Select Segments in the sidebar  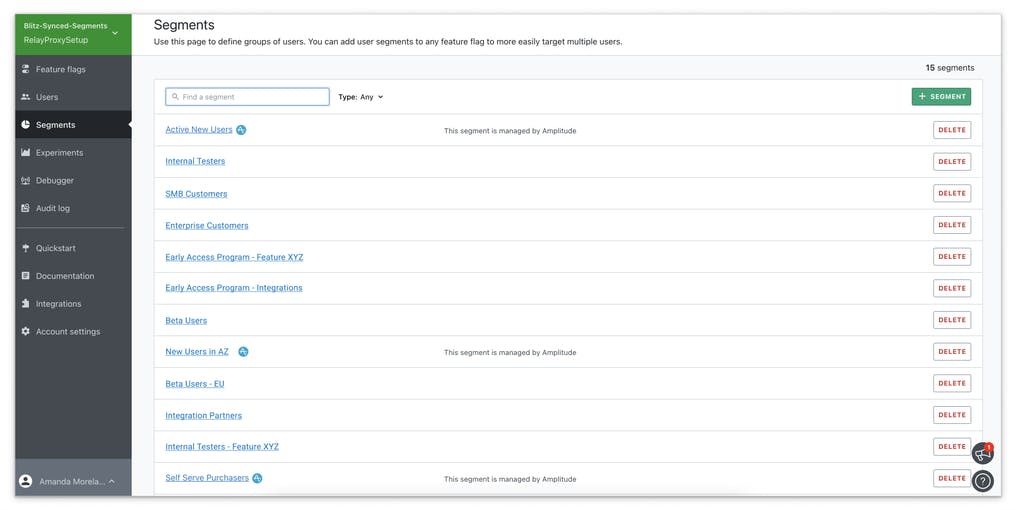pos(55,125)
